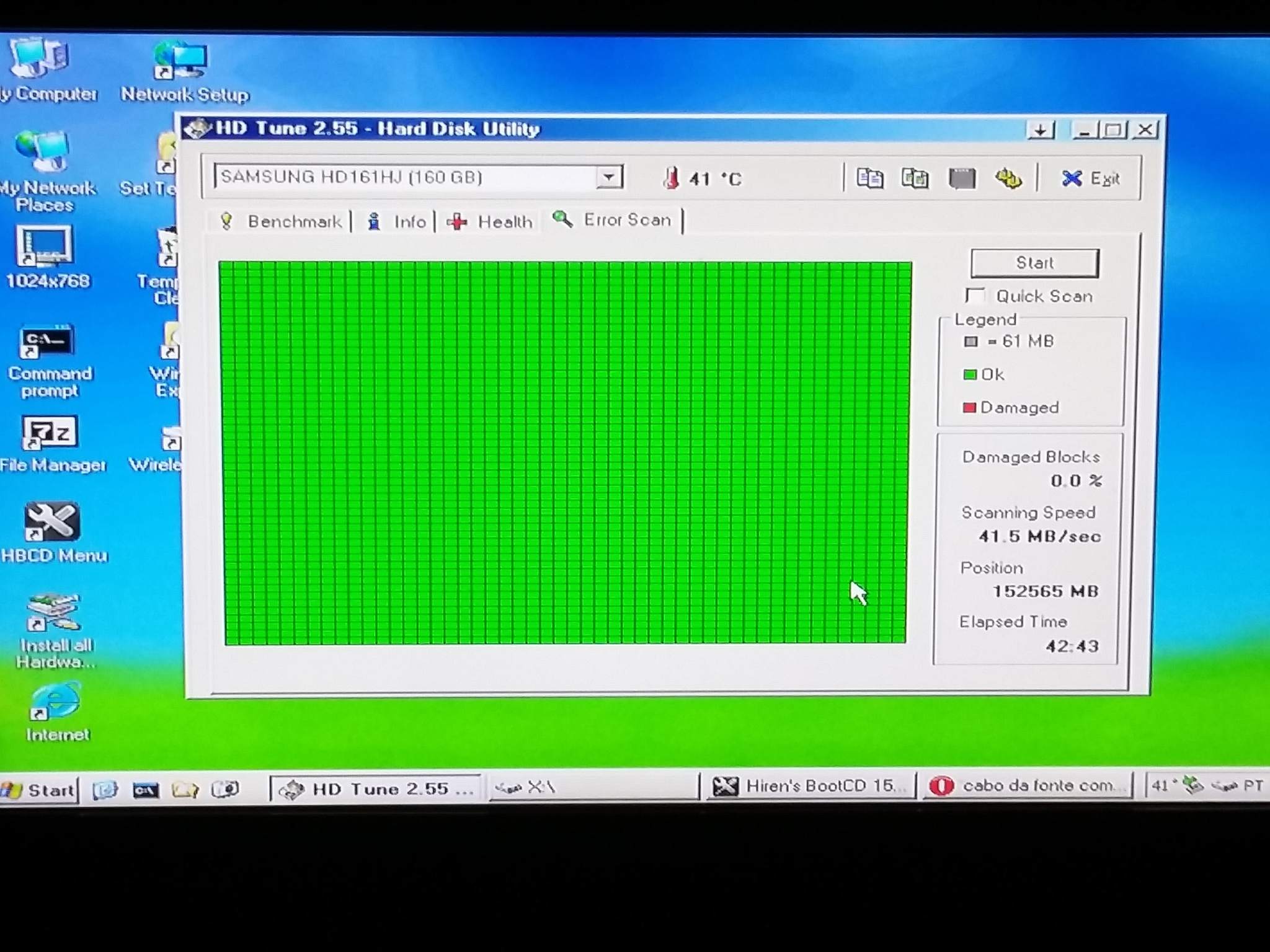The height and width of the screenshot is (952, 1270).
Task: Click the Damaged Blocks 0.0 % value
Action: point(1076,480)
